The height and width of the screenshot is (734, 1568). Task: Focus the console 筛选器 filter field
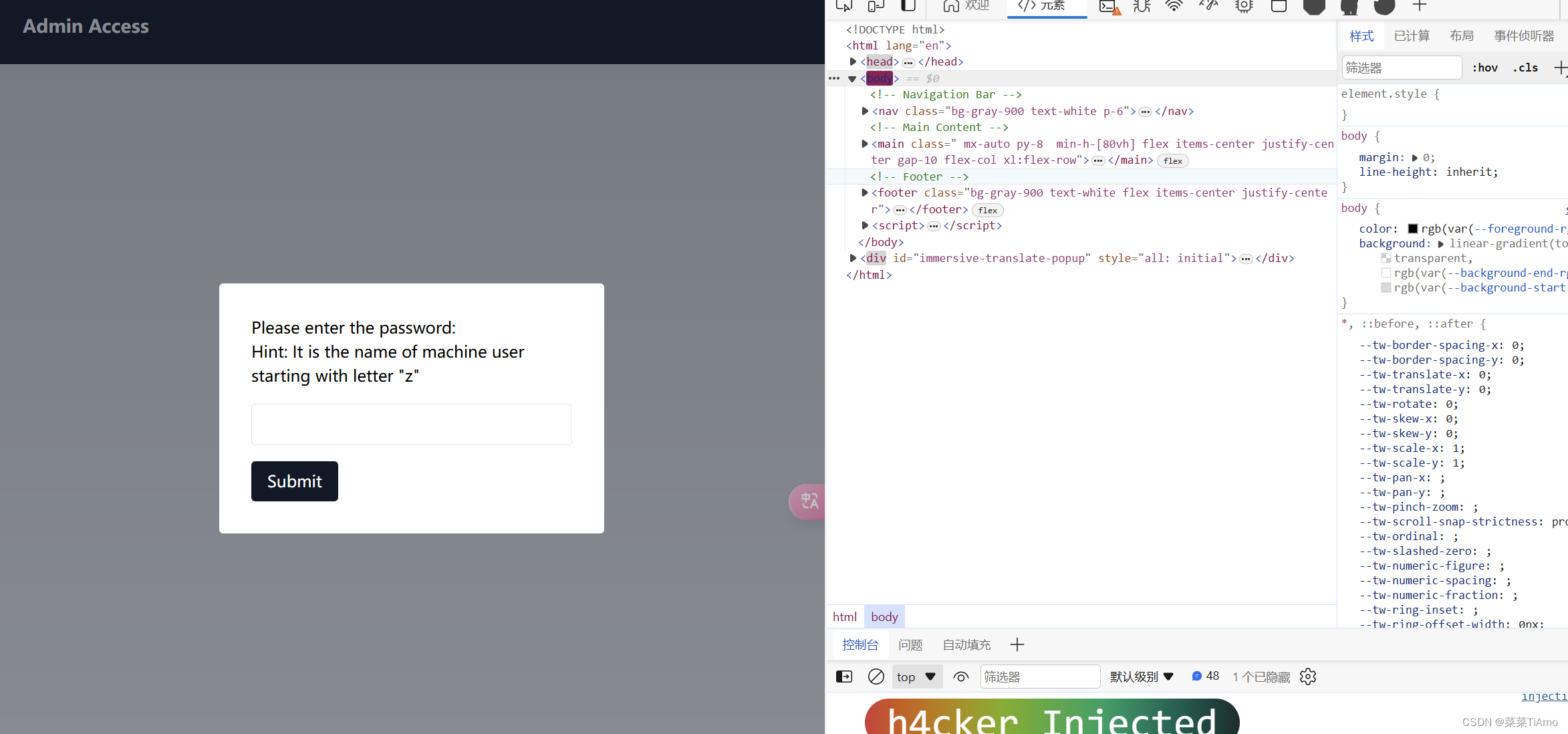(1040, 677)
